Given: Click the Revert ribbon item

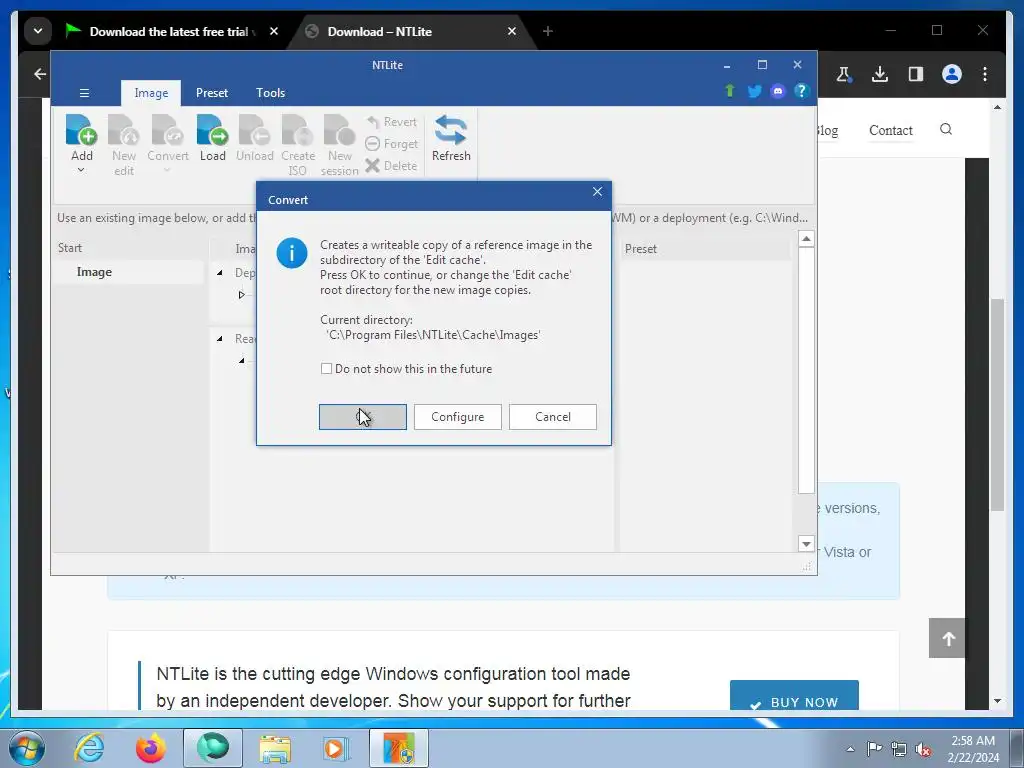Looking at the screenshot, I should [x=391, y=122].
